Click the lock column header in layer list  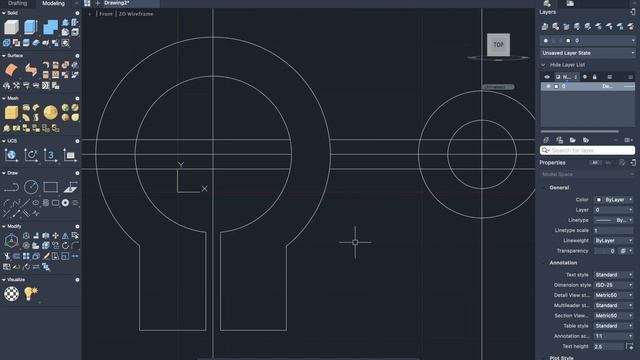tap(594, 77)
